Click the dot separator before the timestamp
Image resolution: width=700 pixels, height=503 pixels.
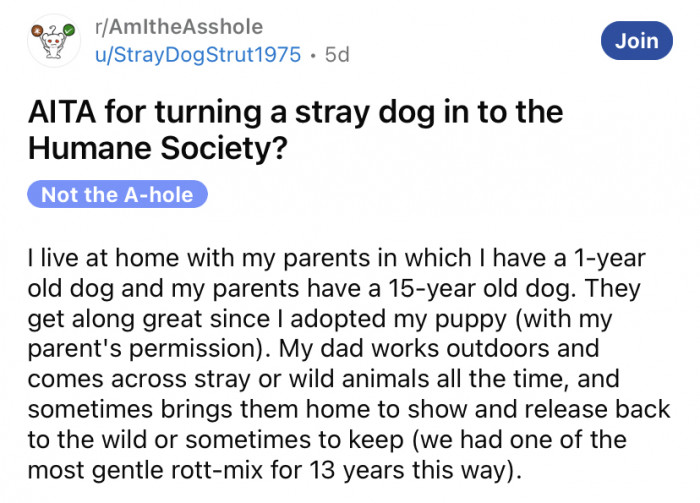312,55
